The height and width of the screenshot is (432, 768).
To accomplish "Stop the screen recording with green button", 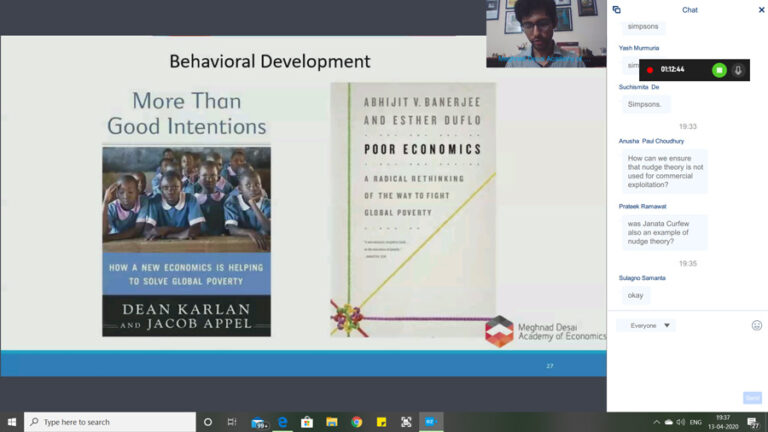I will tap(718, 70).
